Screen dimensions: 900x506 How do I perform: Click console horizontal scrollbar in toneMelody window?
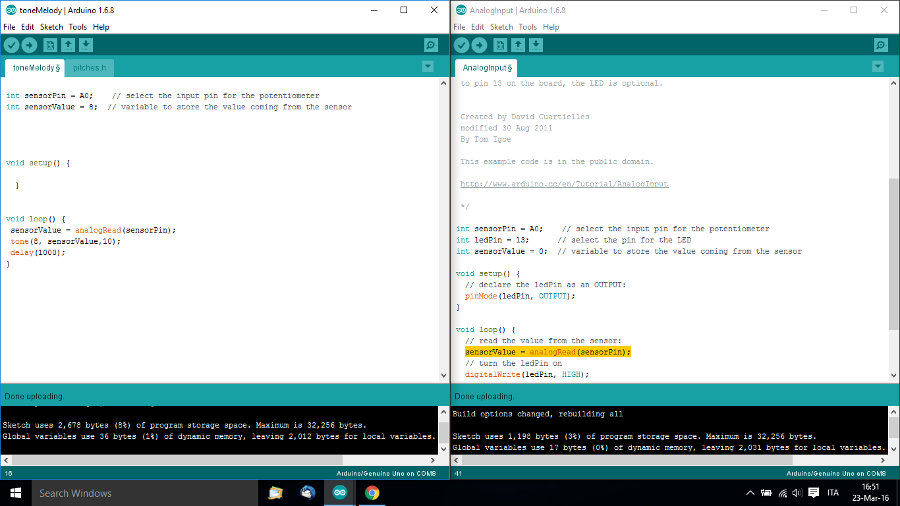click(177, 460)
